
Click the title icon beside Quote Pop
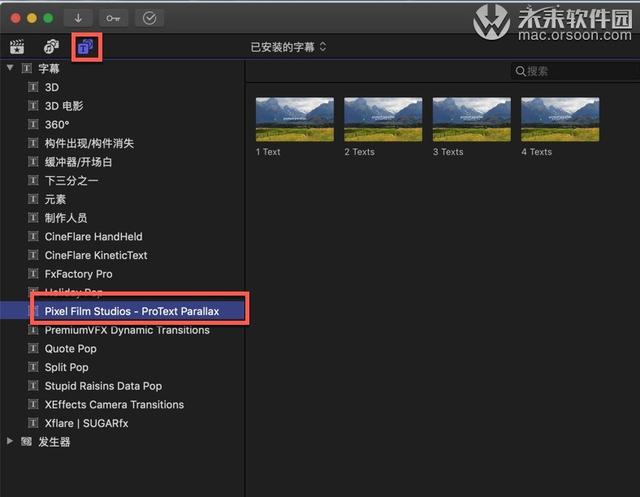pyautogui.click(x=33, y=348)
